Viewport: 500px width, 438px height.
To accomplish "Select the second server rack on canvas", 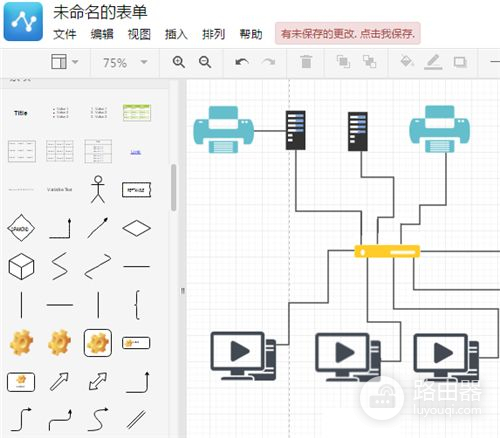I will pyautogui.click(x=358, y=131).
